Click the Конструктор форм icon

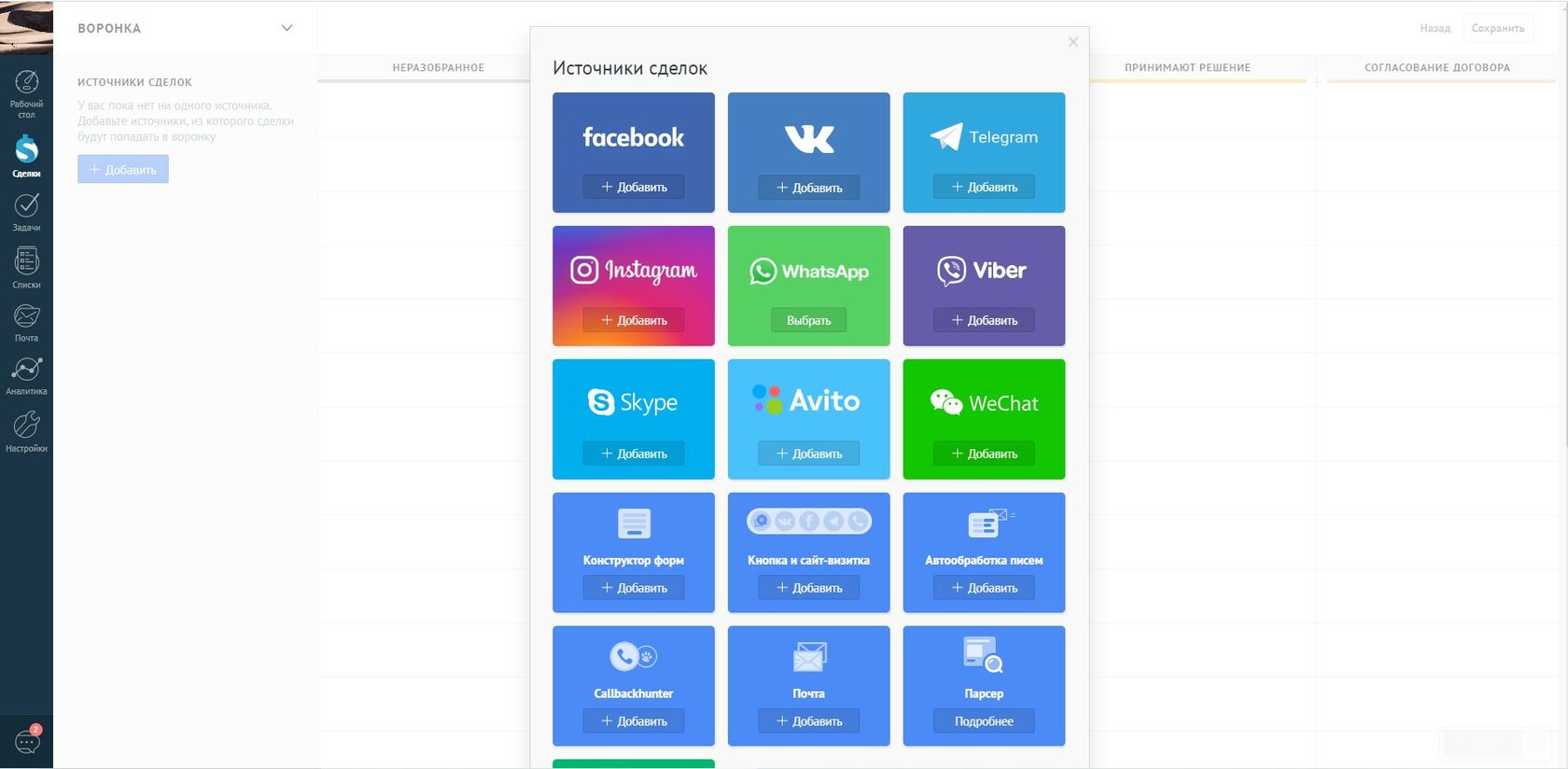634,524
